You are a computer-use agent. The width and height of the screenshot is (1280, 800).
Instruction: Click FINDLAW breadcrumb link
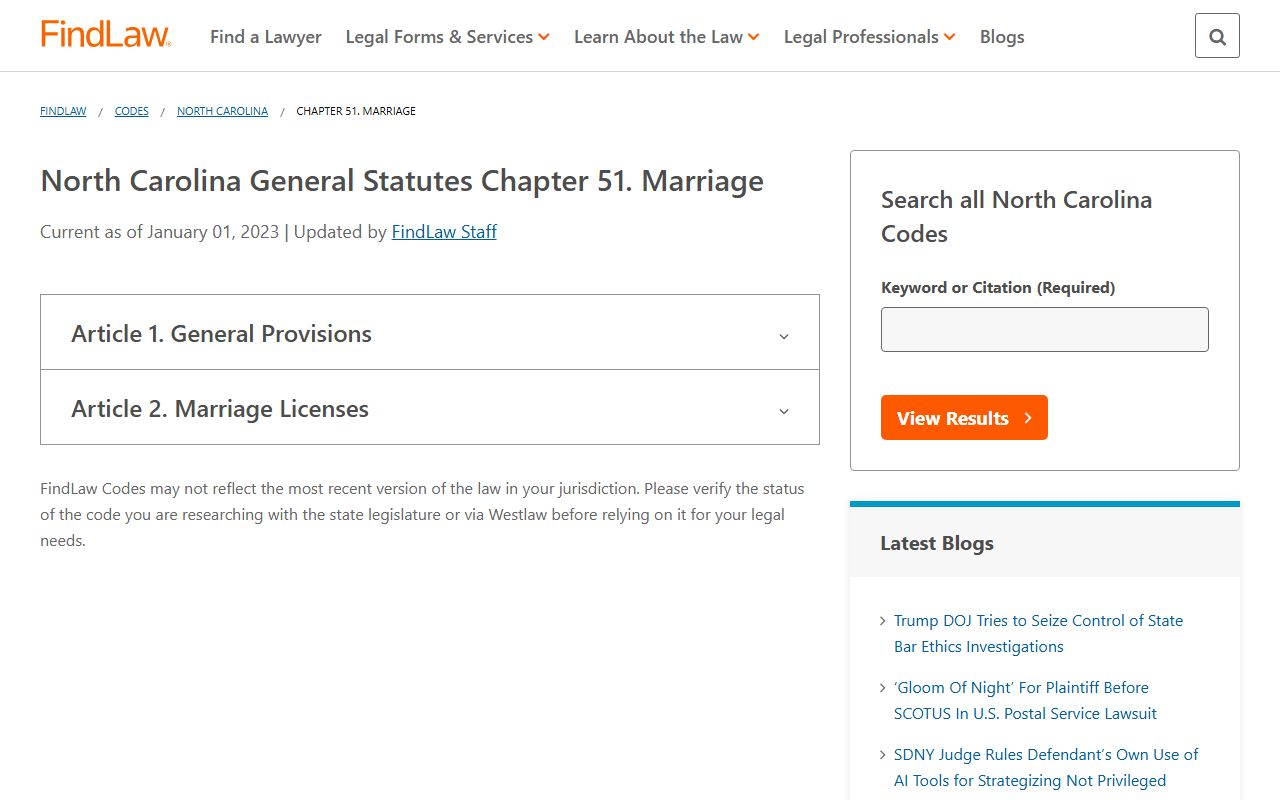[x=63, y=111]
